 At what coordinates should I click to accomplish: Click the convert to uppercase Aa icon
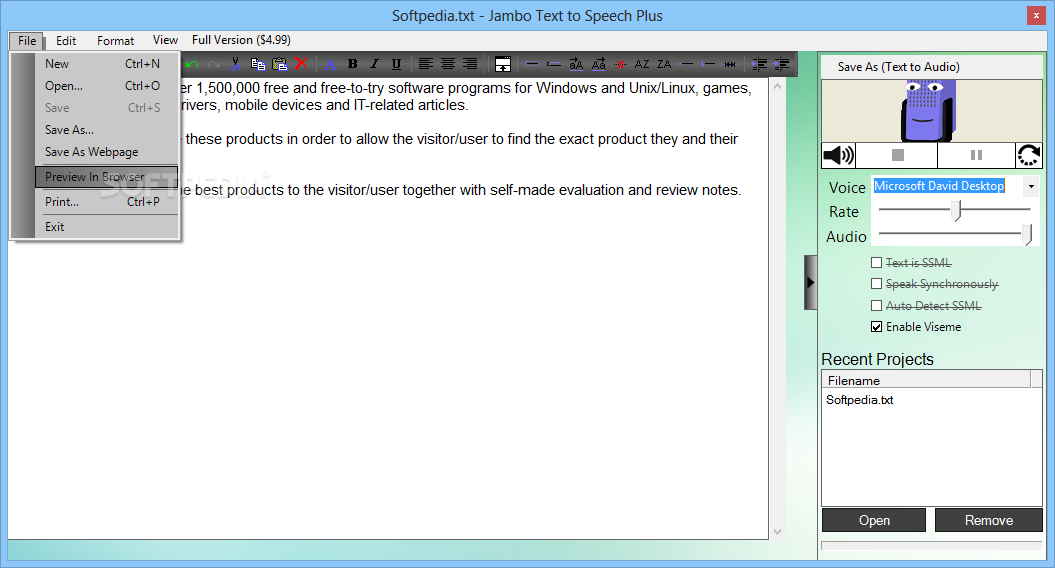(598, 65)
